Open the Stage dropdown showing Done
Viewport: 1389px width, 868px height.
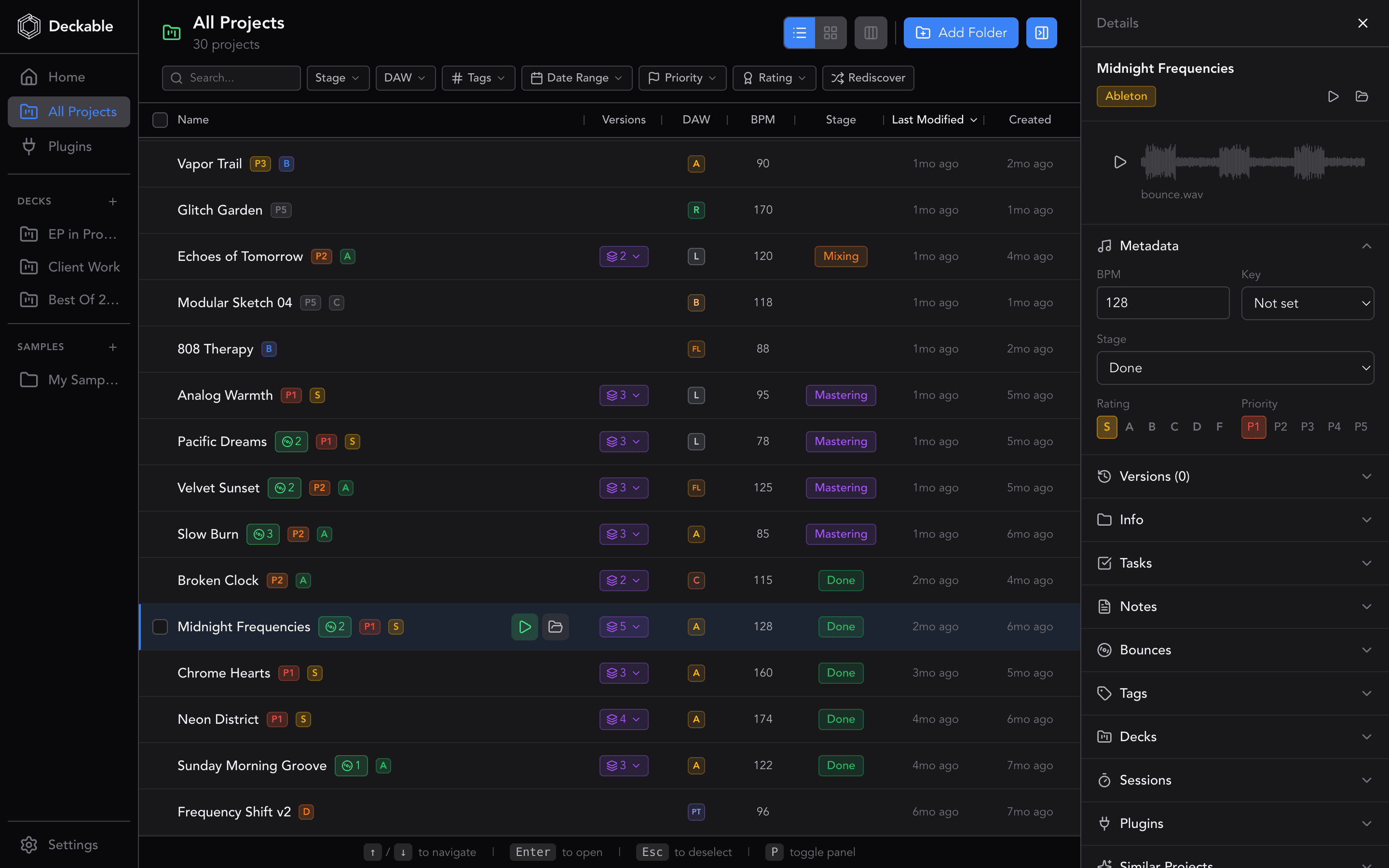(1235, 368)
